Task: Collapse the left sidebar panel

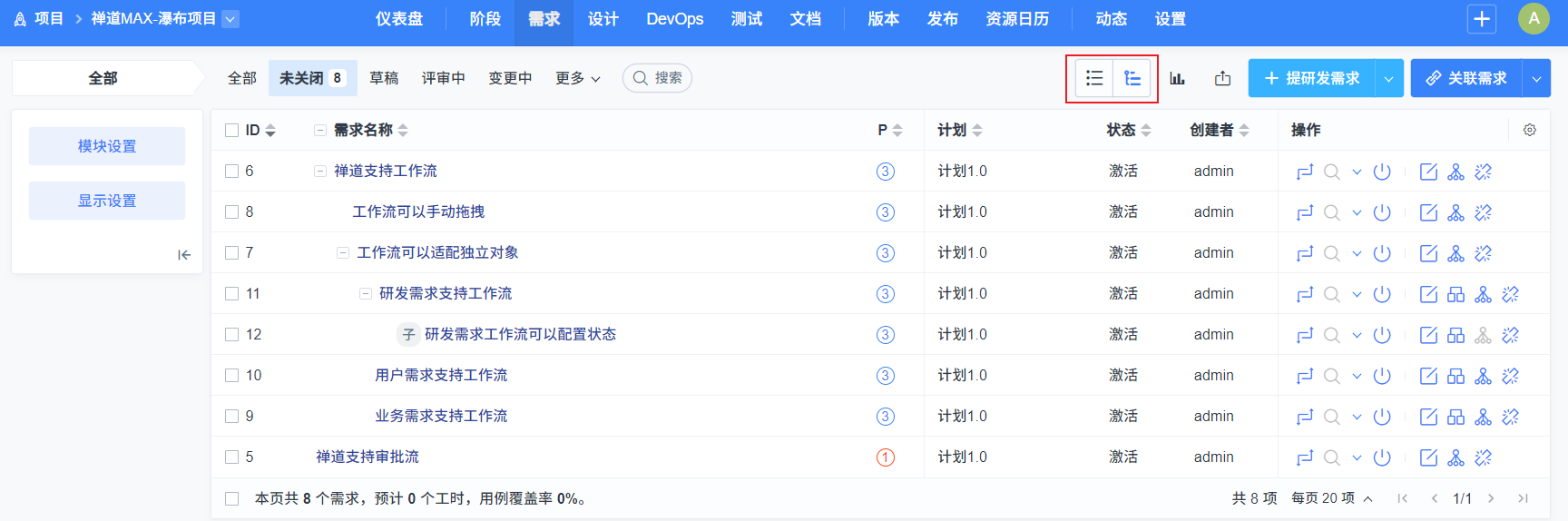Action: coord(184,255)
